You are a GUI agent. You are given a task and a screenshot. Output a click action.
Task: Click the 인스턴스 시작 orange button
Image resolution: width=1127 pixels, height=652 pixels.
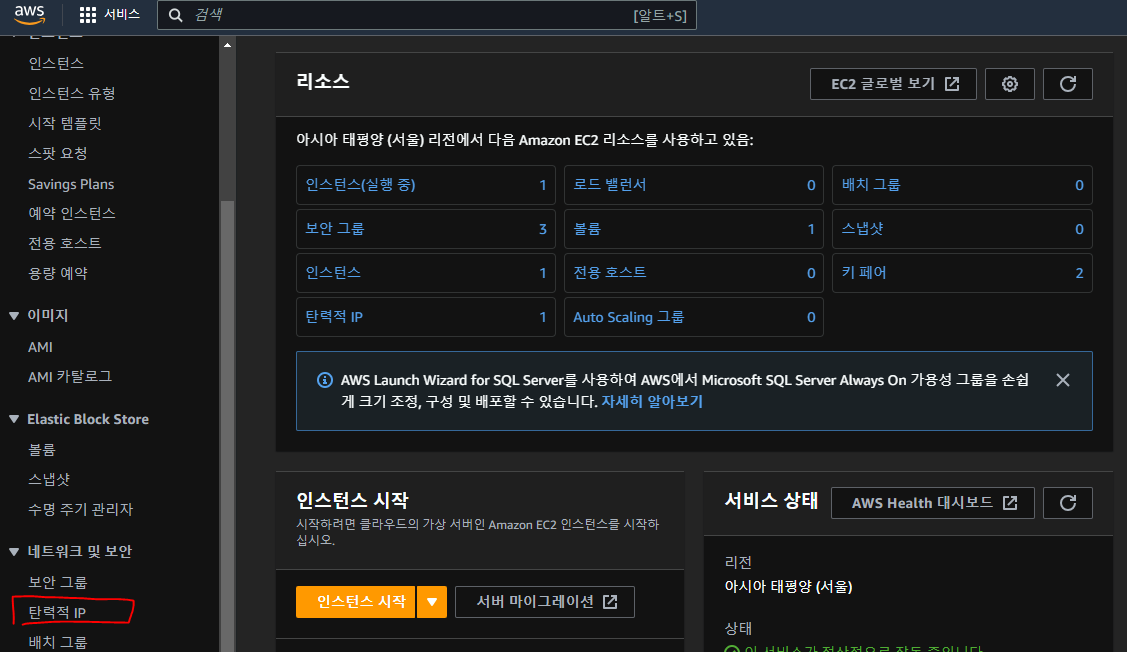click(356, 602)
